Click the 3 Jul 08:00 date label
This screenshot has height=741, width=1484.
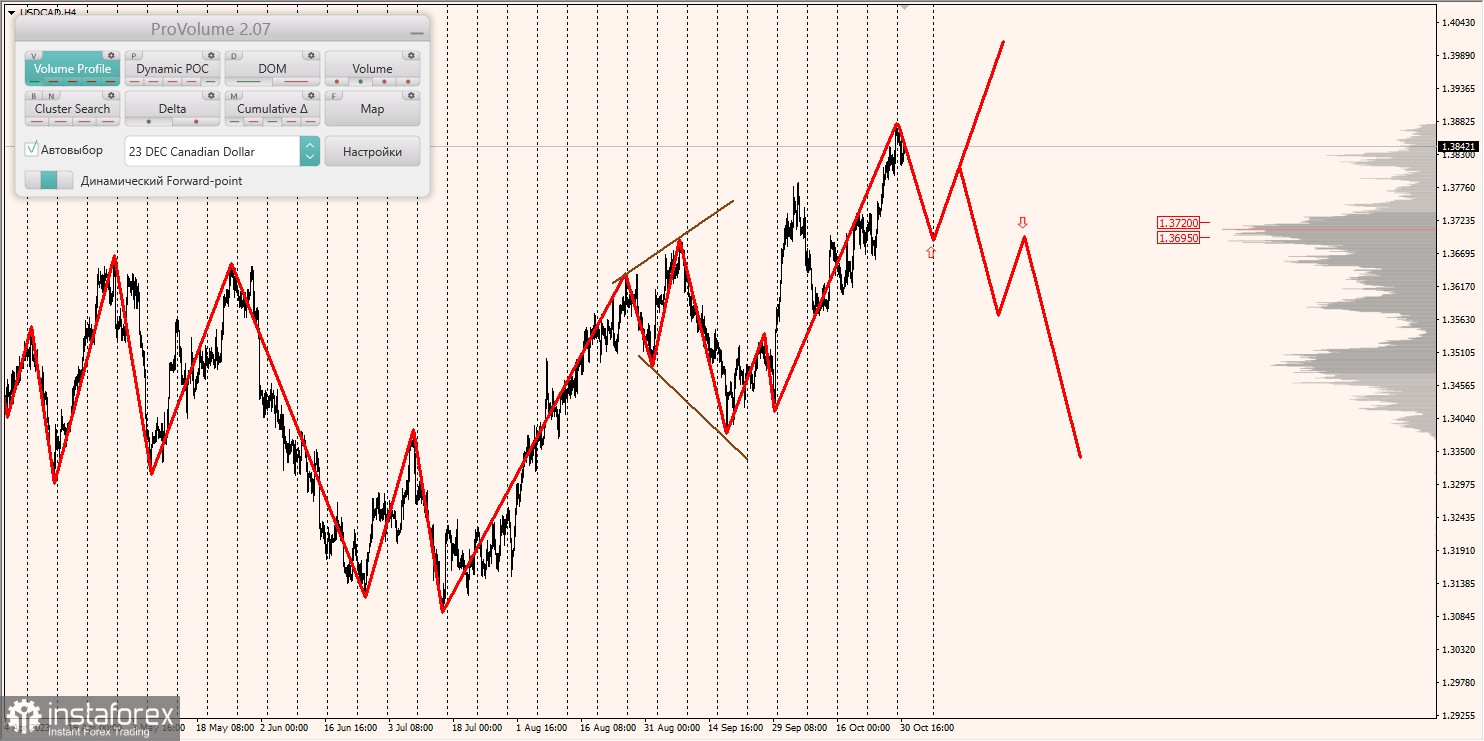[x=410, y=728]
